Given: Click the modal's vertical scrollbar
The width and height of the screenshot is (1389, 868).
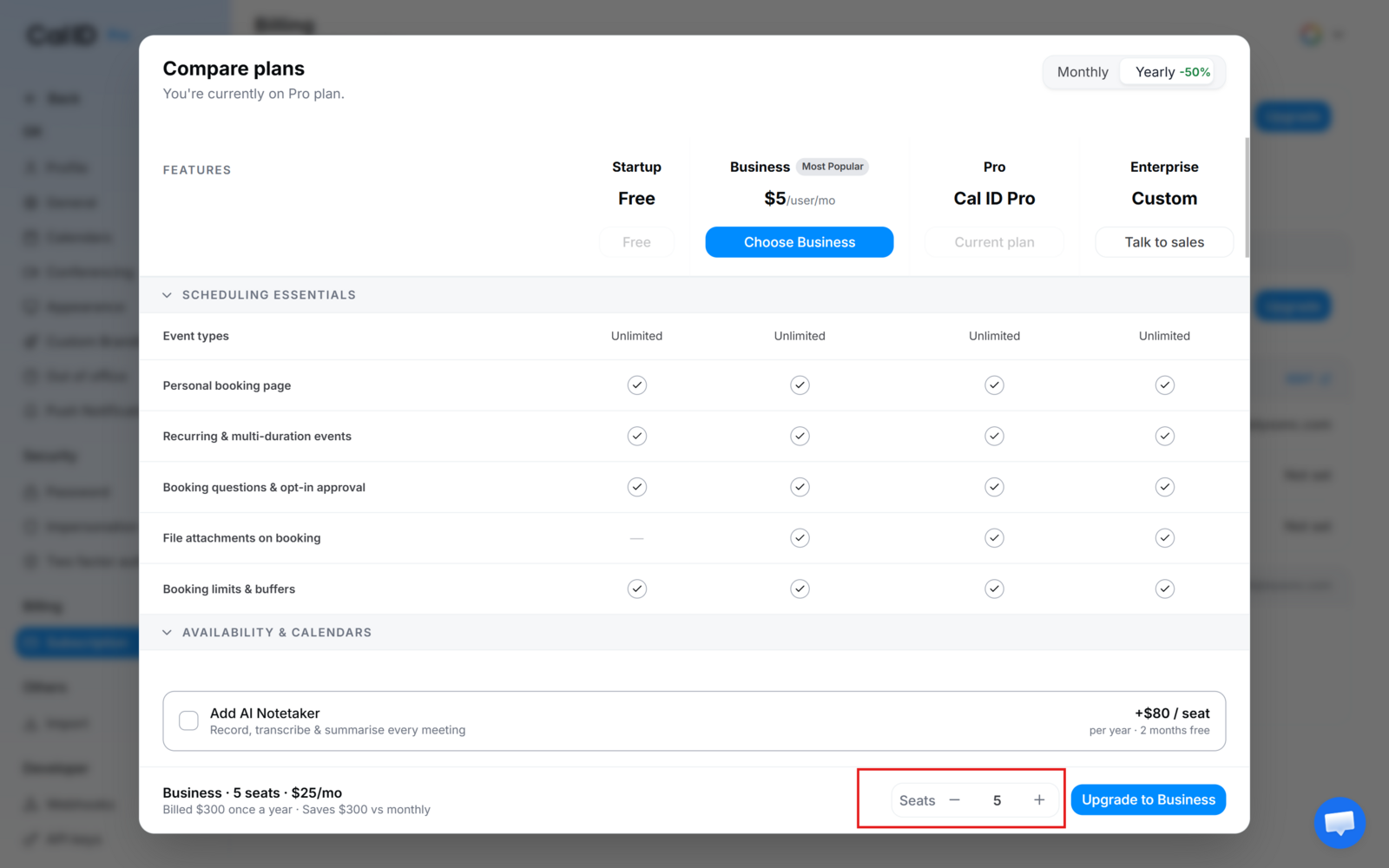Looking at the screenshot, I should [x=1247, y=197].
